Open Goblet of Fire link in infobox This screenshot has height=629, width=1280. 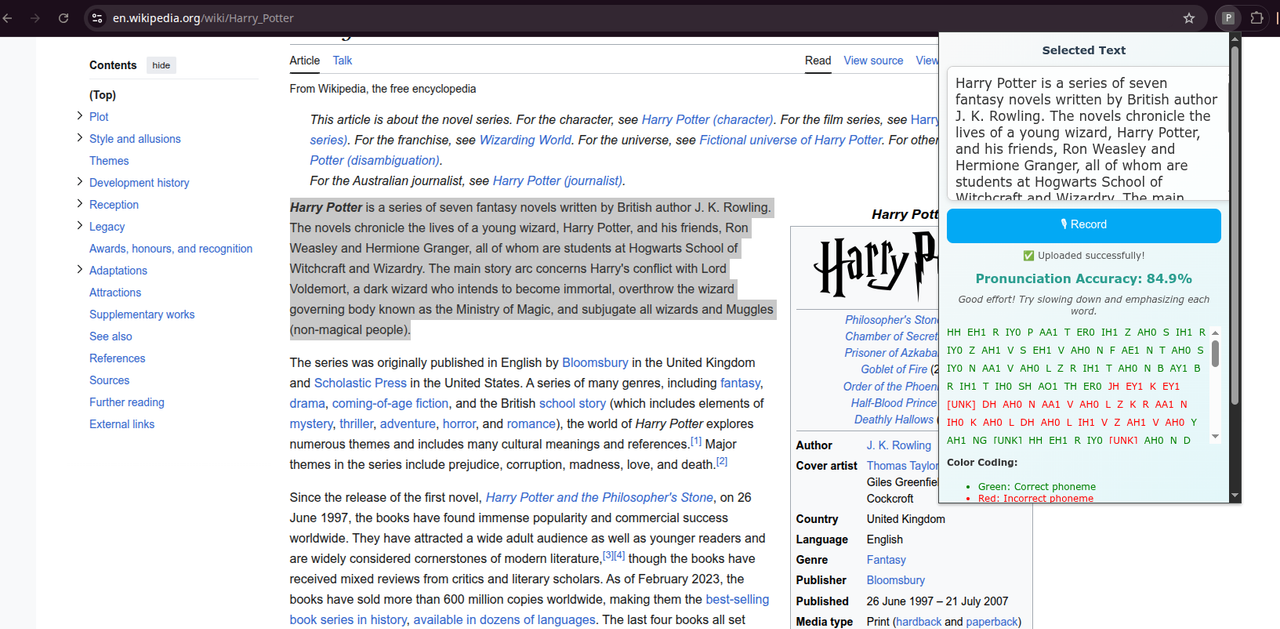coord(895,370)
